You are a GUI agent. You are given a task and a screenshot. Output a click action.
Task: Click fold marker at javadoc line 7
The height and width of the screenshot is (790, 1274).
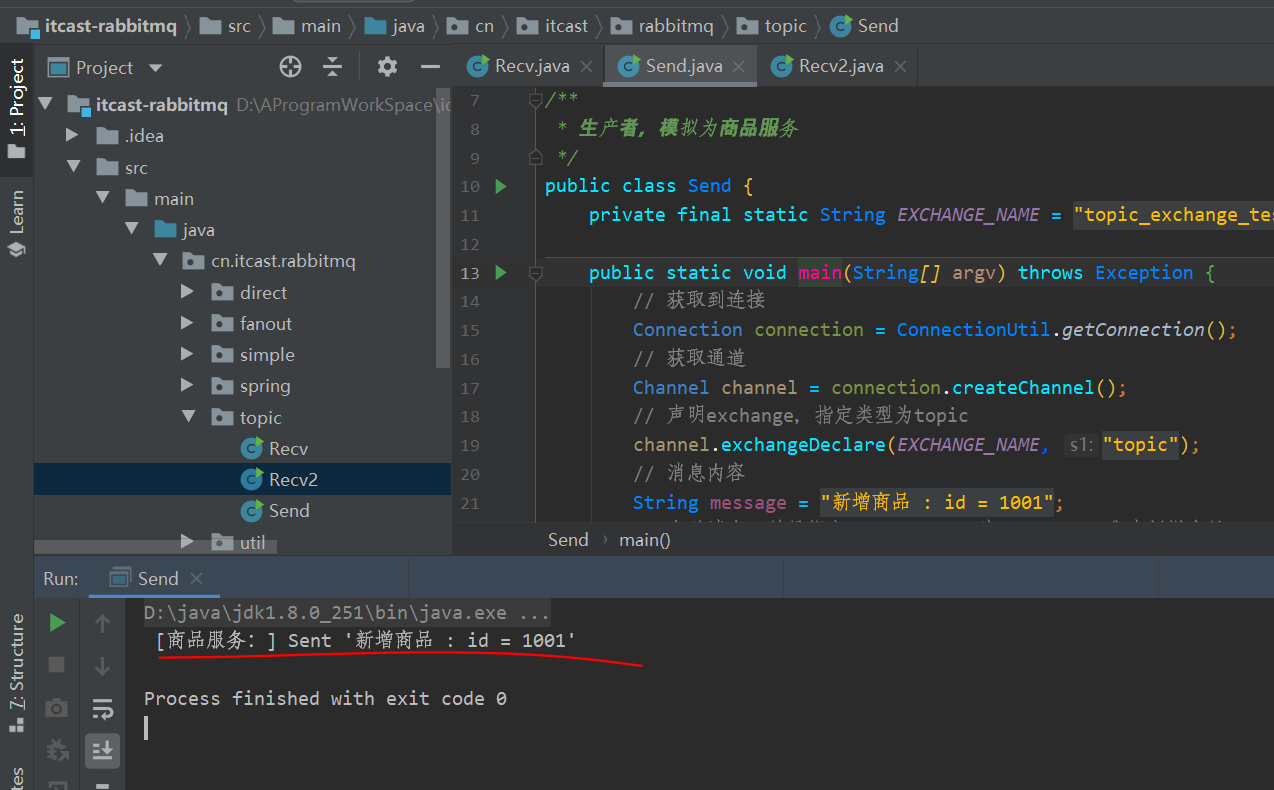(536, 100)
